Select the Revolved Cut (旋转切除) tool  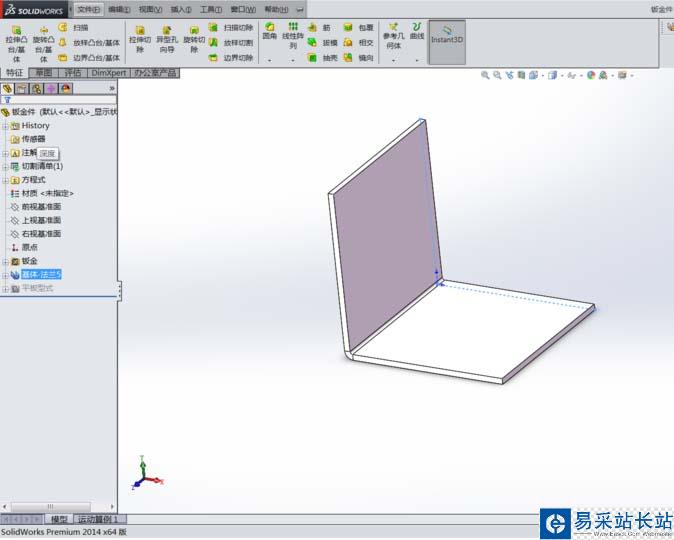tap(194, 39)
